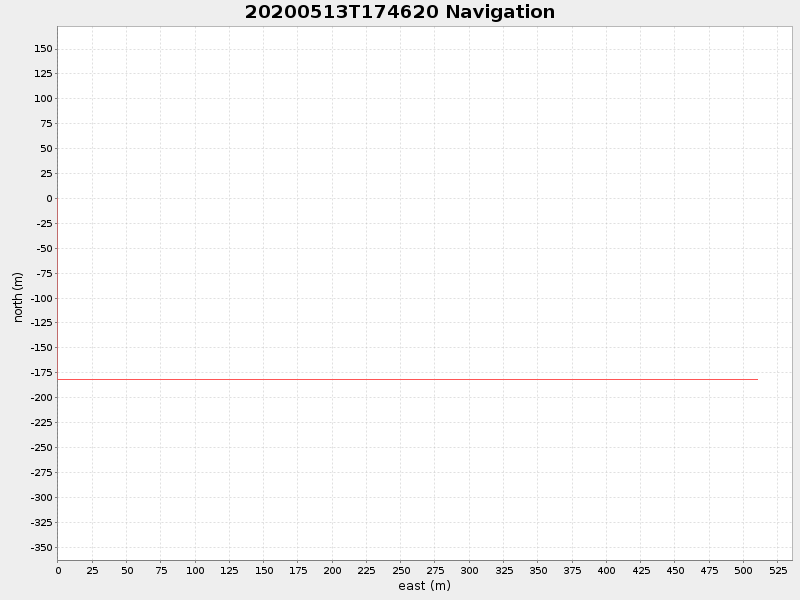Image resolution: width=800 pixels, height=600 pixels.
Task: Click the x-axis tick label 525
Action: click(x=778, y=571)
